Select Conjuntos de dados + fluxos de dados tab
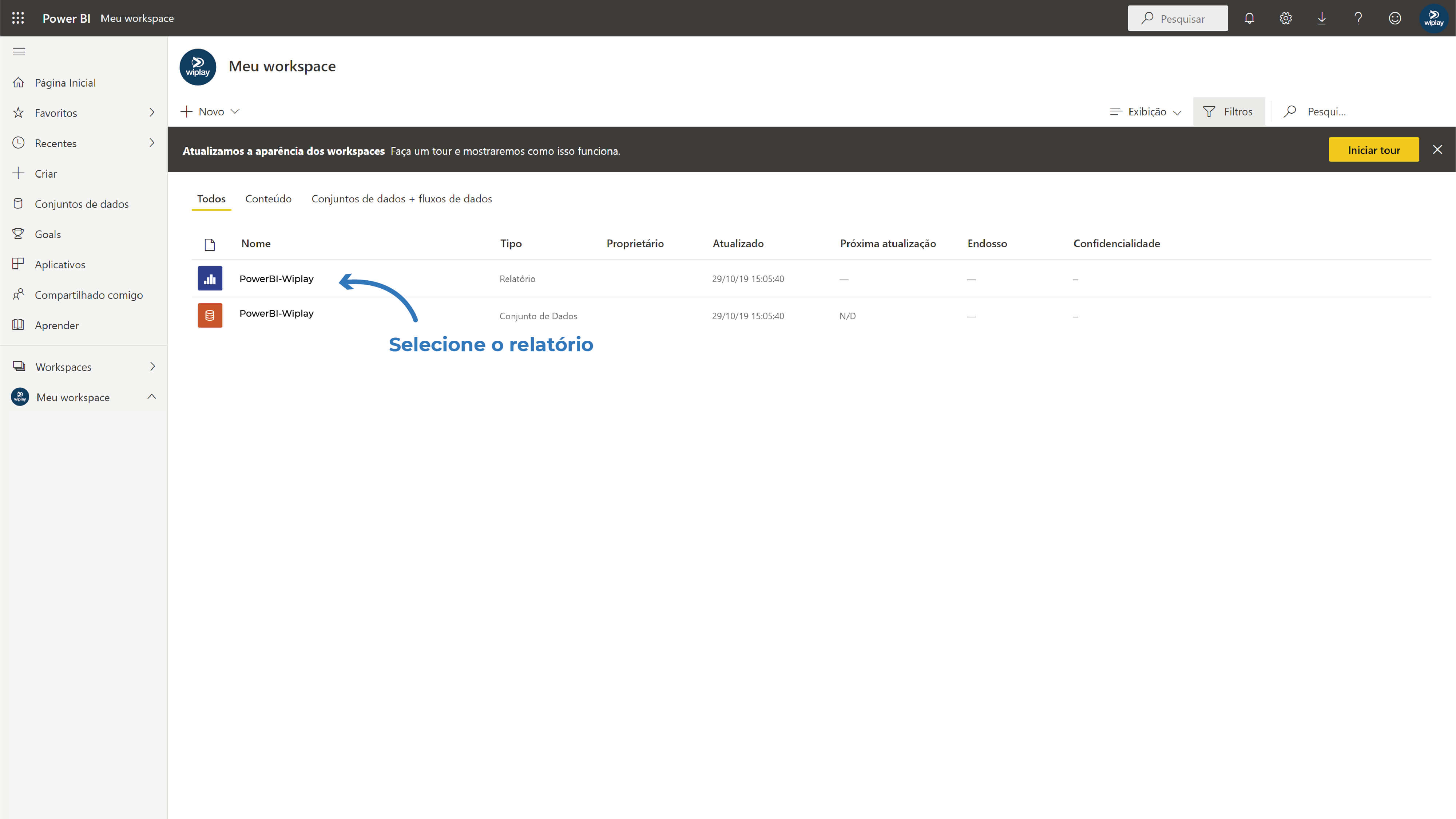1456x819 pixels. click(401, 199)
